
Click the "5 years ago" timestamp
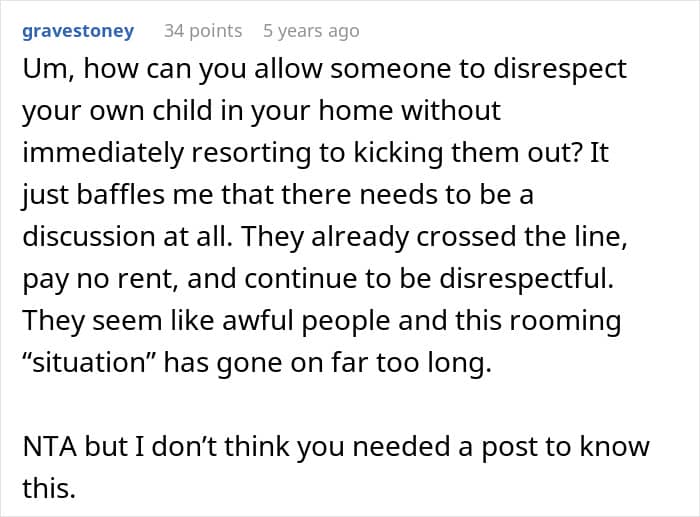pos(310,31)
